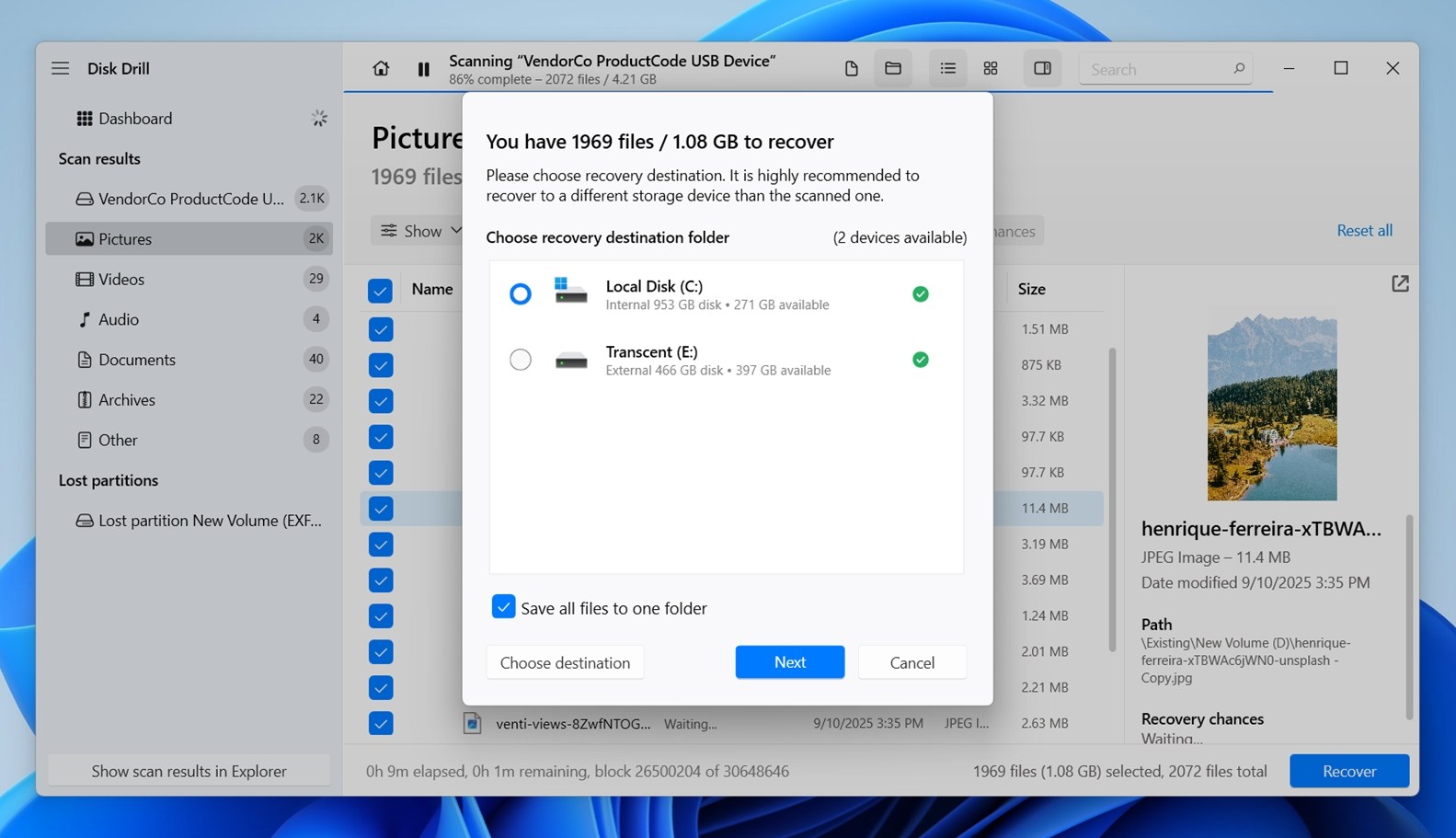
Task: Pause the scan in progress
Action: (423, 69)
